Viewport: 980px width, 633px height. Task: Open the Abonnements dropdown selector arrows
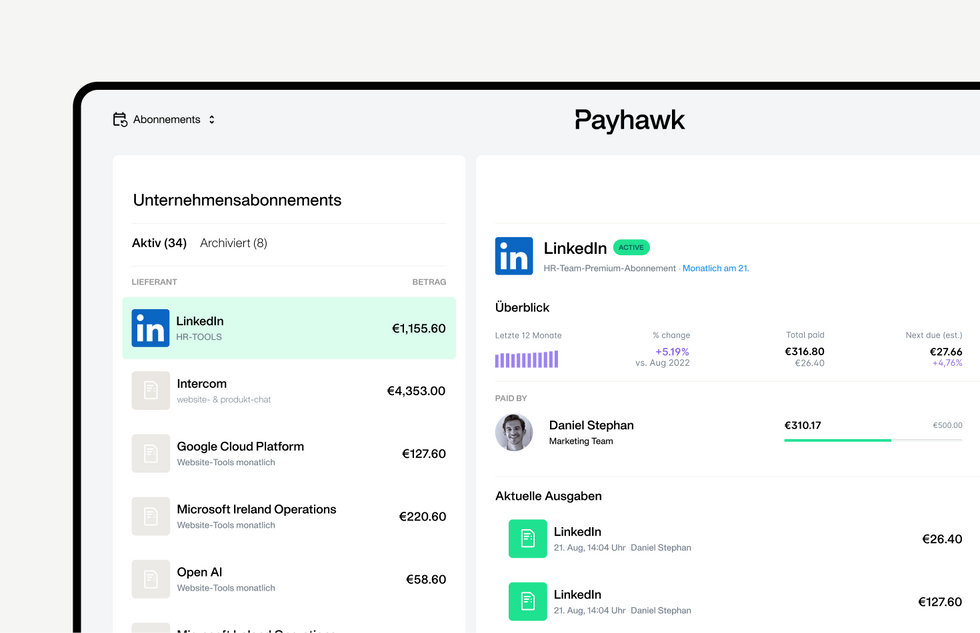[x=212, y=119]
